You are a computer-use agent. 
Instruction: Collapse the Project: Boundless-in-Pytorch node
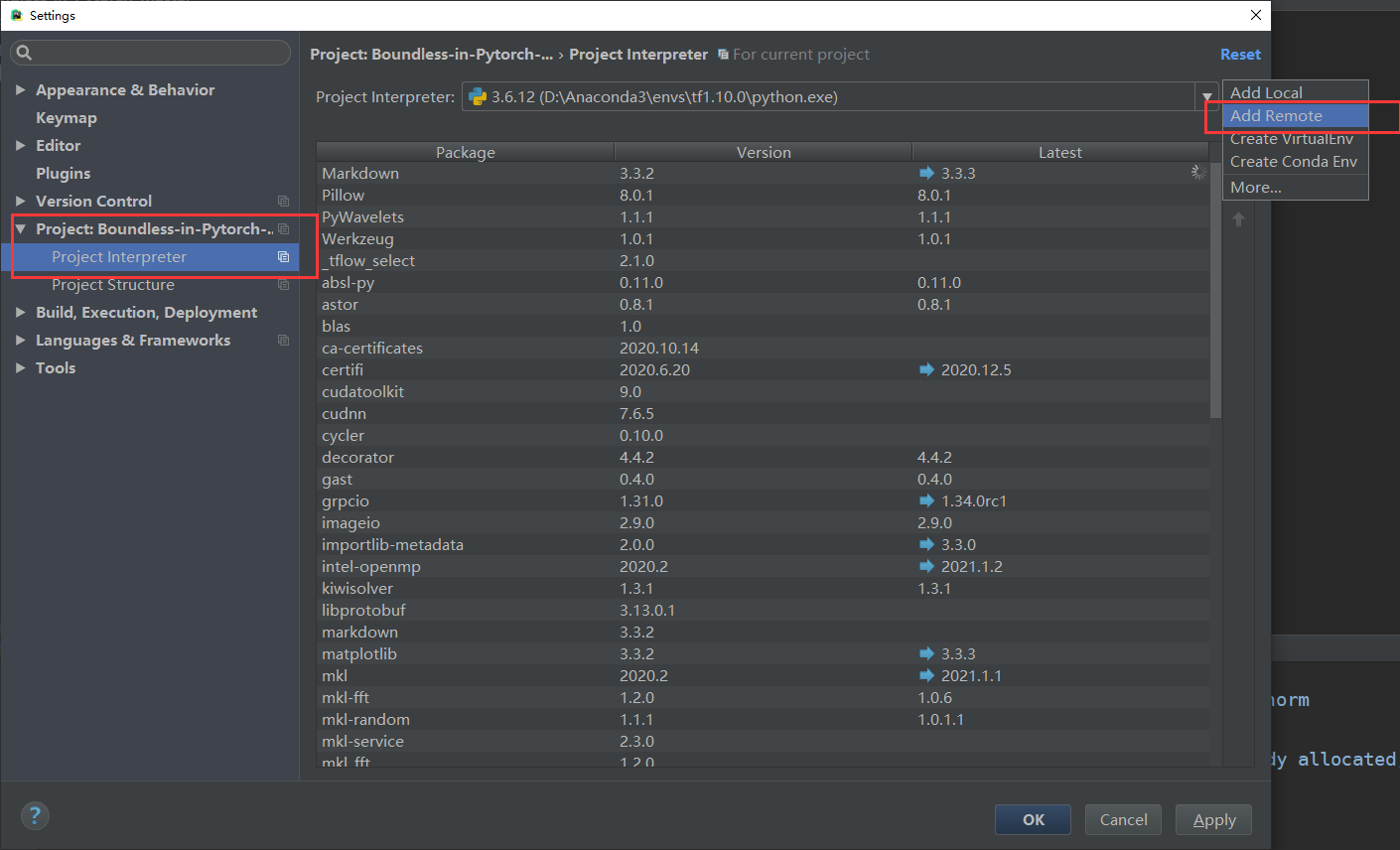pyautogui.click(x=22, y=228)
